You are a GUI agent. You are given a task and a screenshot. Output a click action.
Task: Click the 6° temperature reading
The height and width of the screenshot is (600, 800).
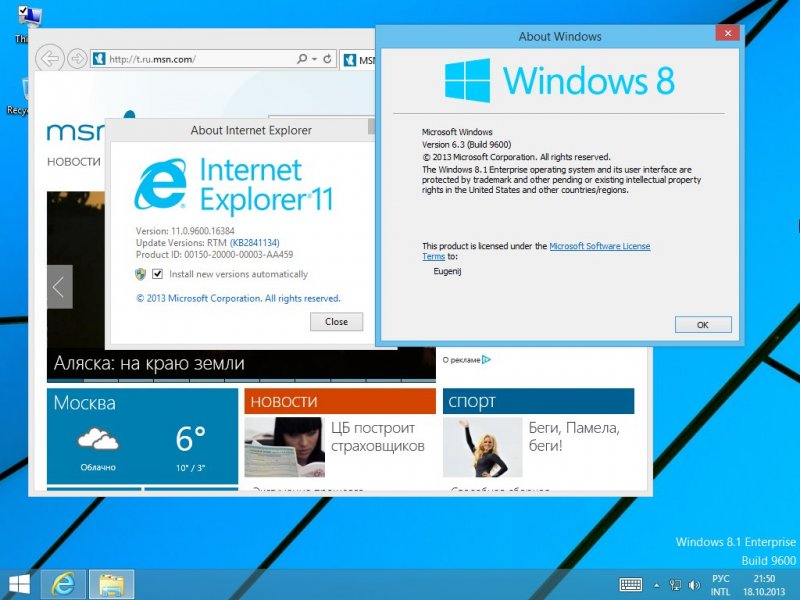point(190,438)
